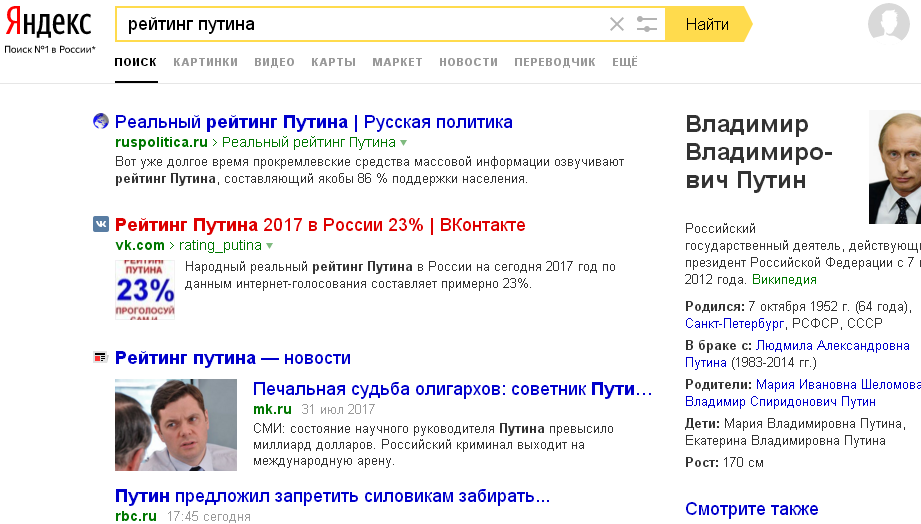Open advanced search settings icon
921x524 pixels.
646,24
